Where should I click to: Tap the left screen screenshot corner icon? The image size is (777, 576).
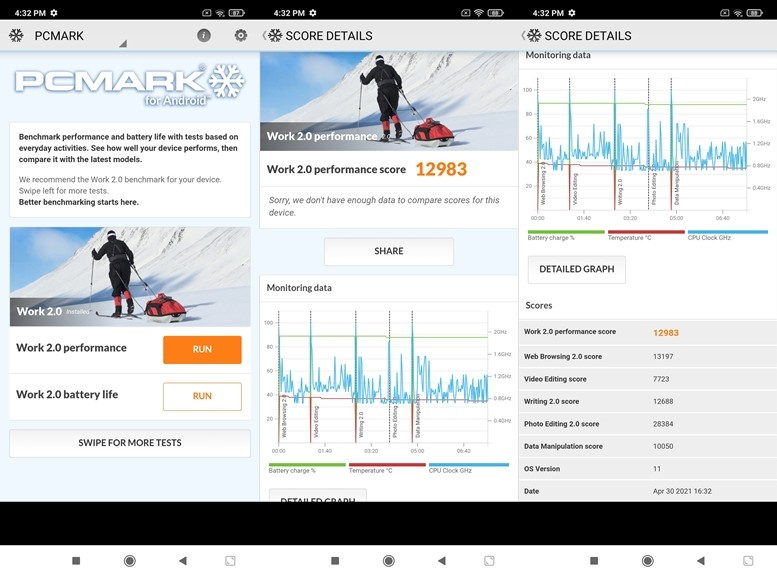(230, 561)
